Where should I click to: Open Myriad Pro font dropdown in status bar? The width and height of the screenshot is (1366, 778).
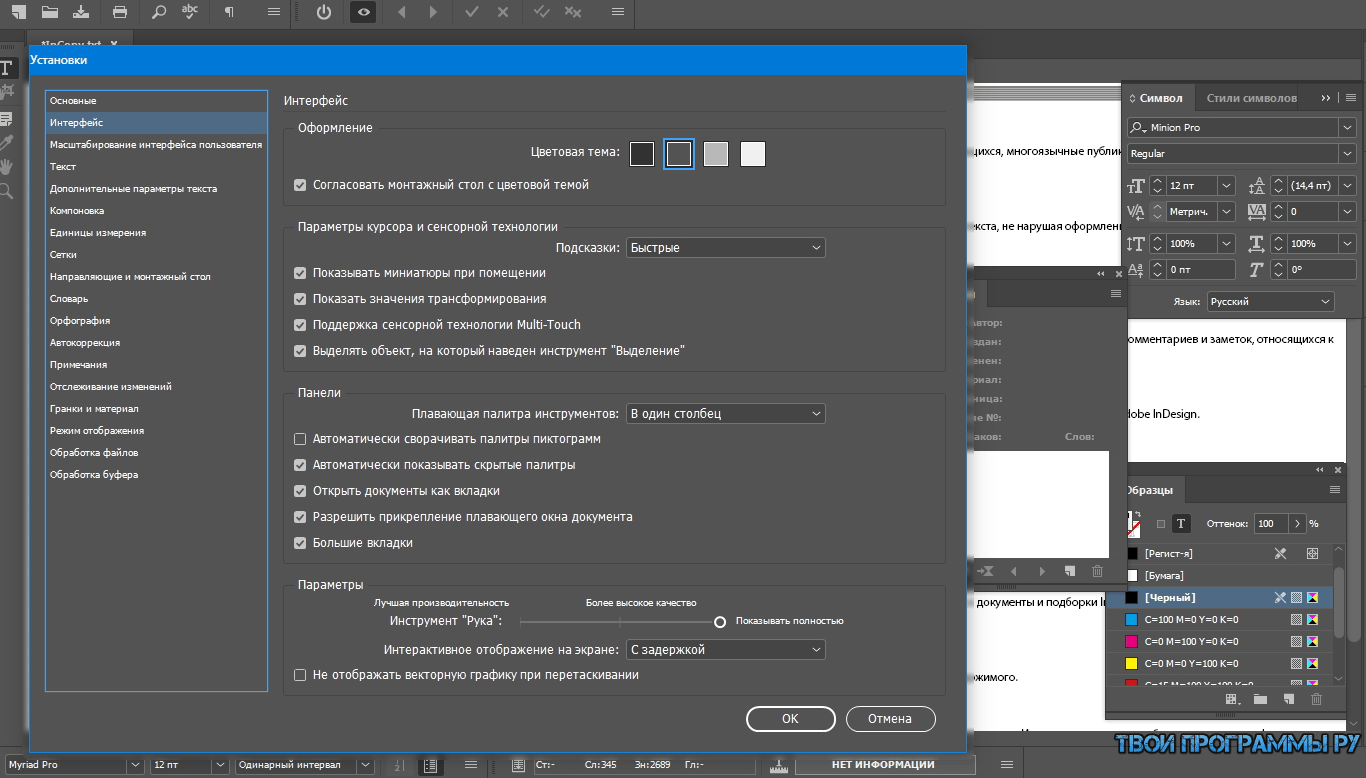coord(135,765)
